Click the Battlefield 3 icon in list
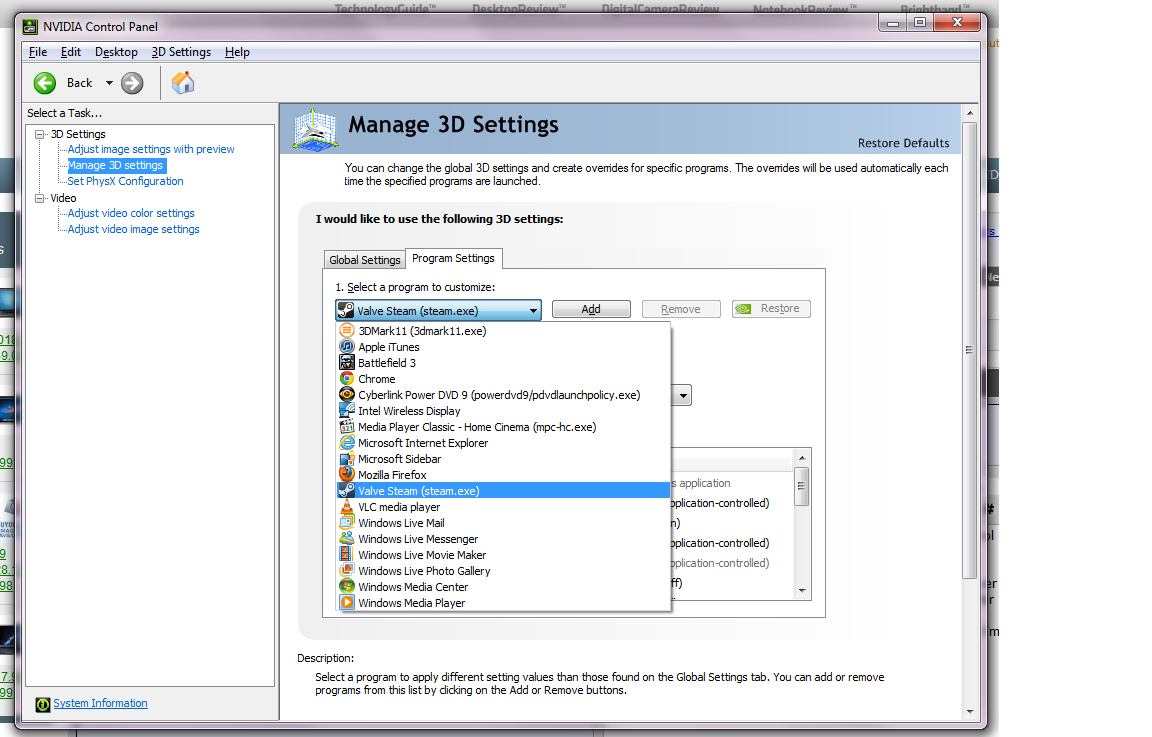Viewport: 1152px width, 737px height. click(347, 363)
